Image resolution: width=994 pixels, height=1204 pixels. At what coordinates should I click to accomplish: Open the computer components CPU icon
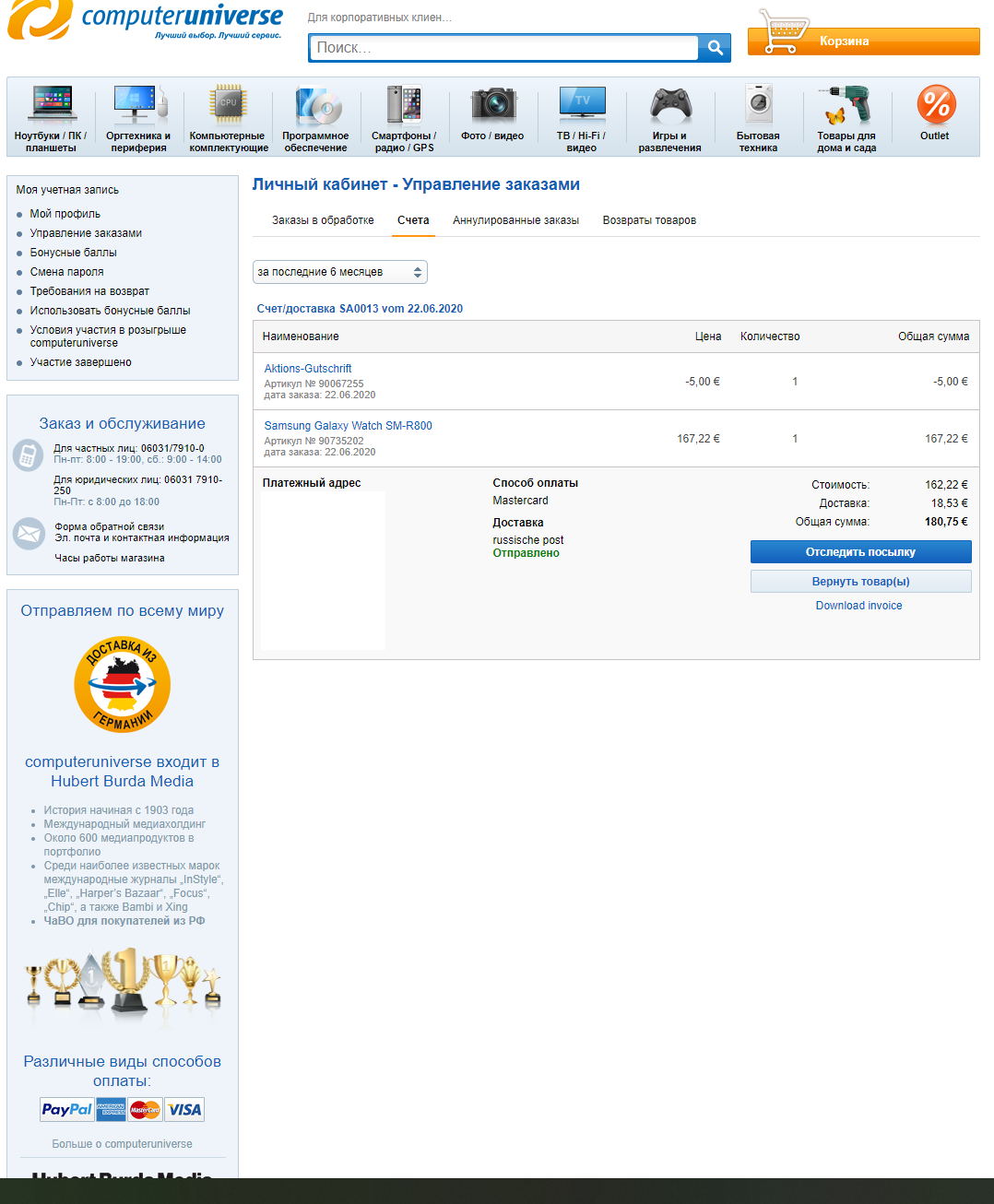(x=228, y=104)
